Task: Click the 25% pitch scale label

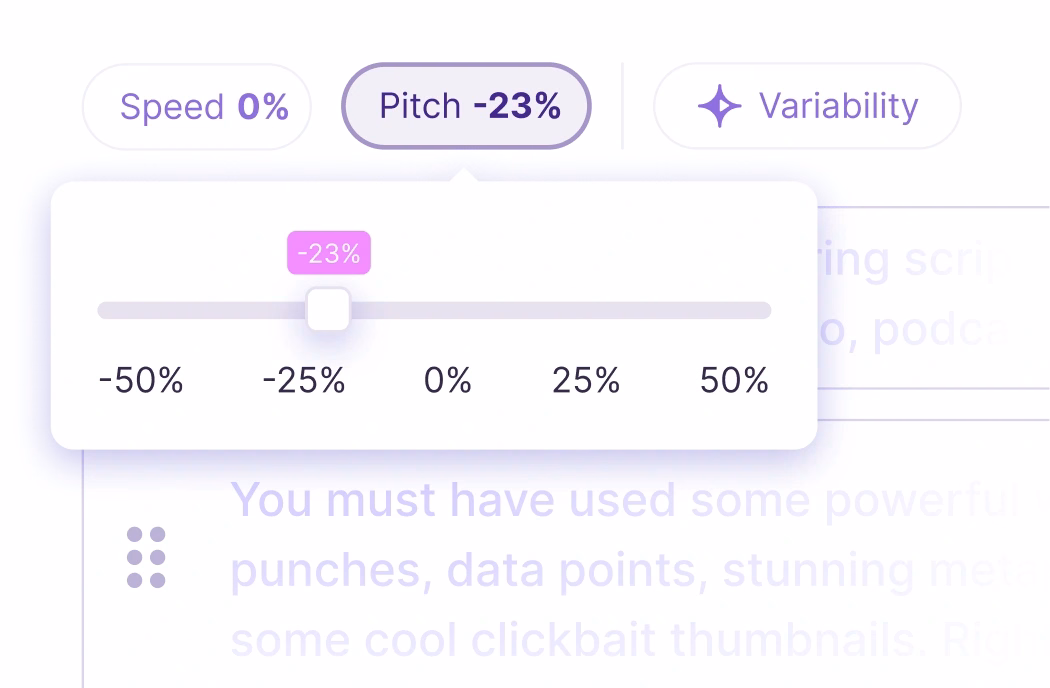Action: coord(586,380)
